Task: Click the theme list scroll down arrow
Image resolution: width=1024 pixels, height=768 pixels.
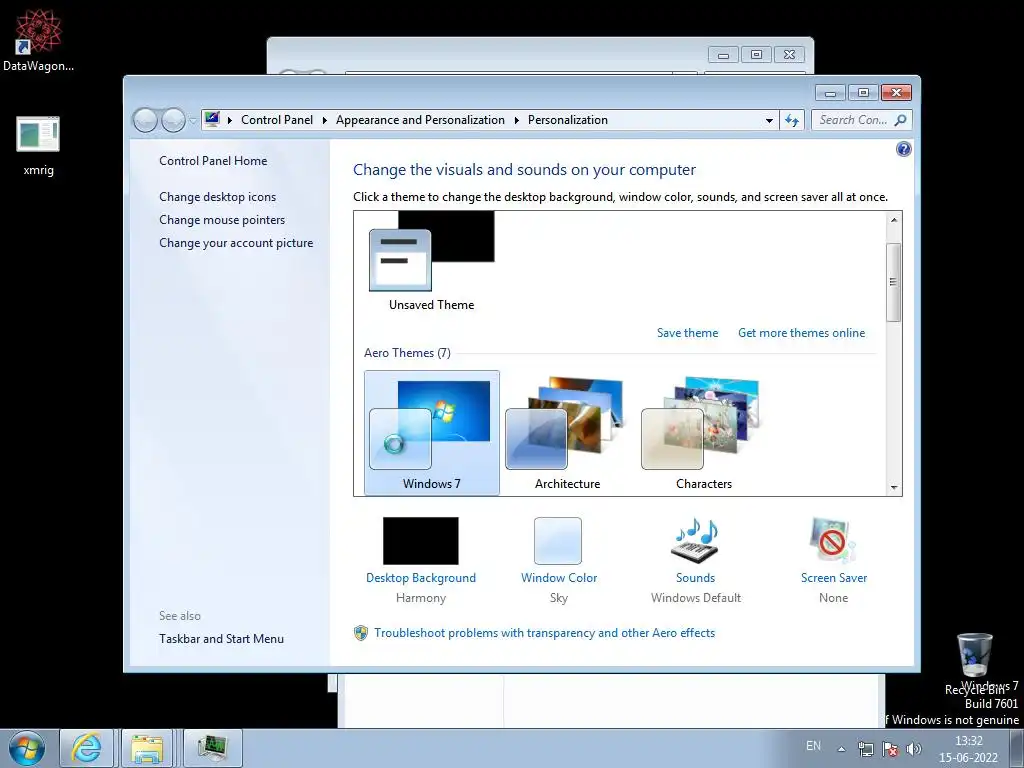Action: coord(894,487)
